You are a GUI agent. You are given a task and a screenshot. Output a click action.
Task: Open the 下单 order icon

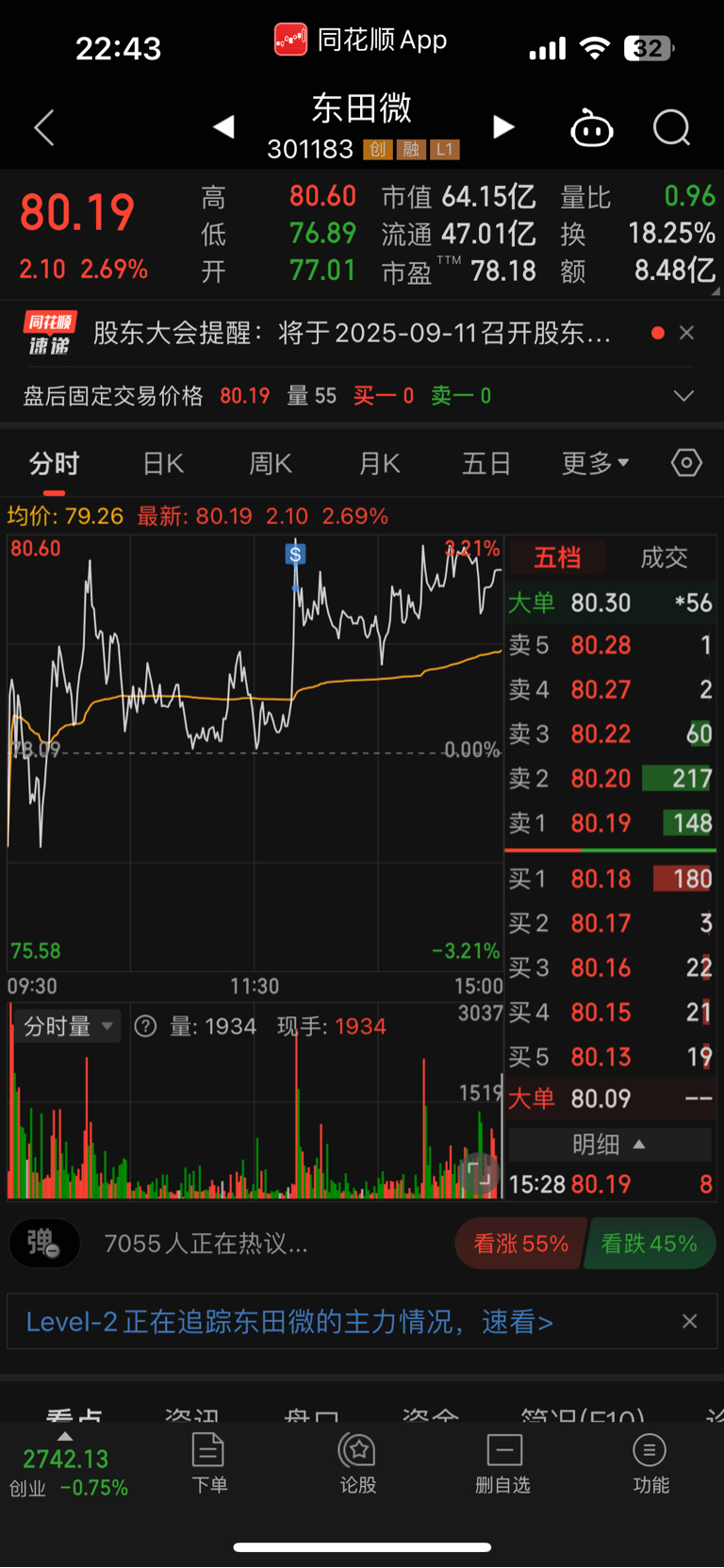[x=208, y=1462]
